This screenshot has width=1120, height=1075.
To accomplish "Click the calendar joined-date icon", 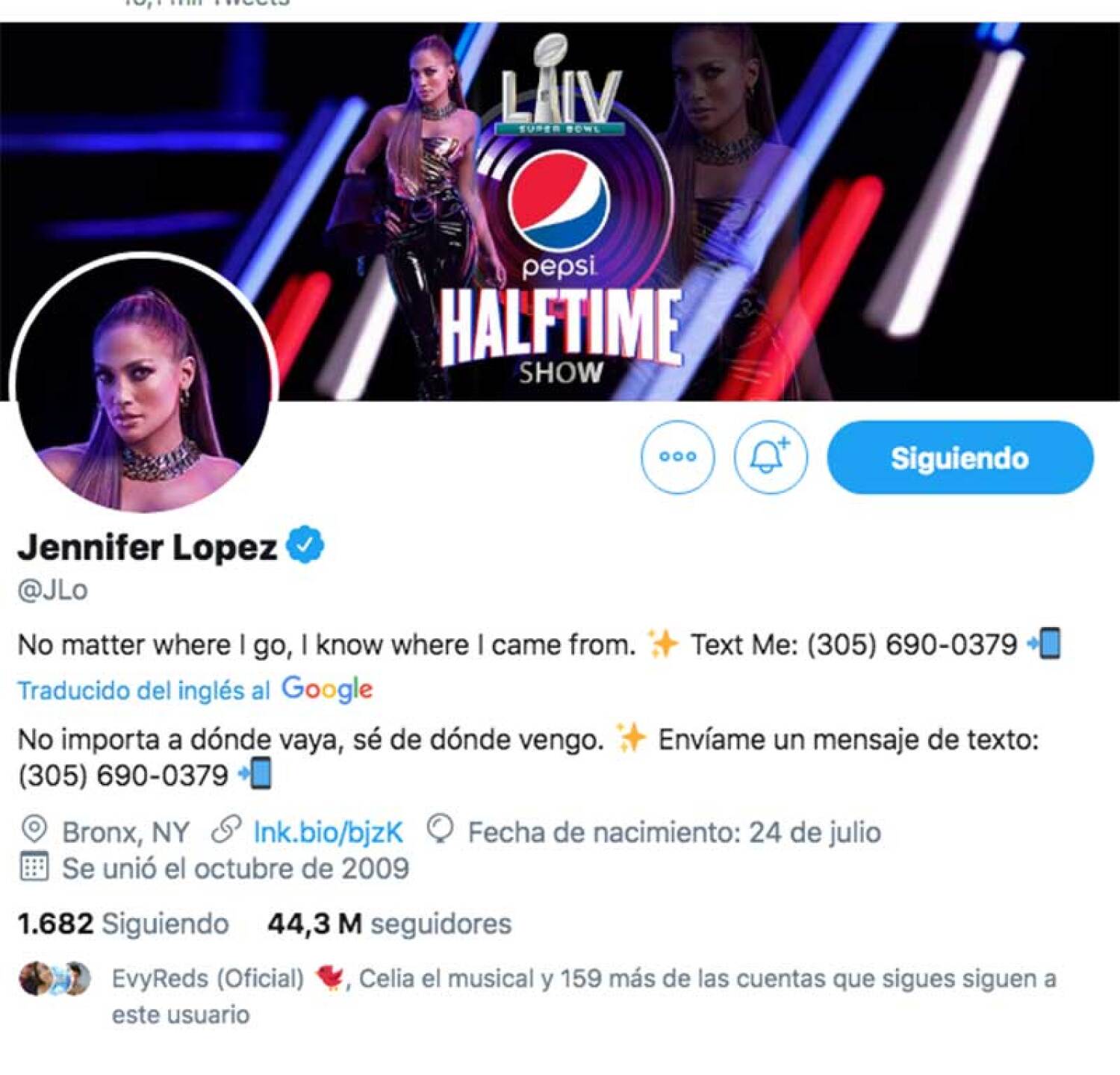I will tap(34, 867).
